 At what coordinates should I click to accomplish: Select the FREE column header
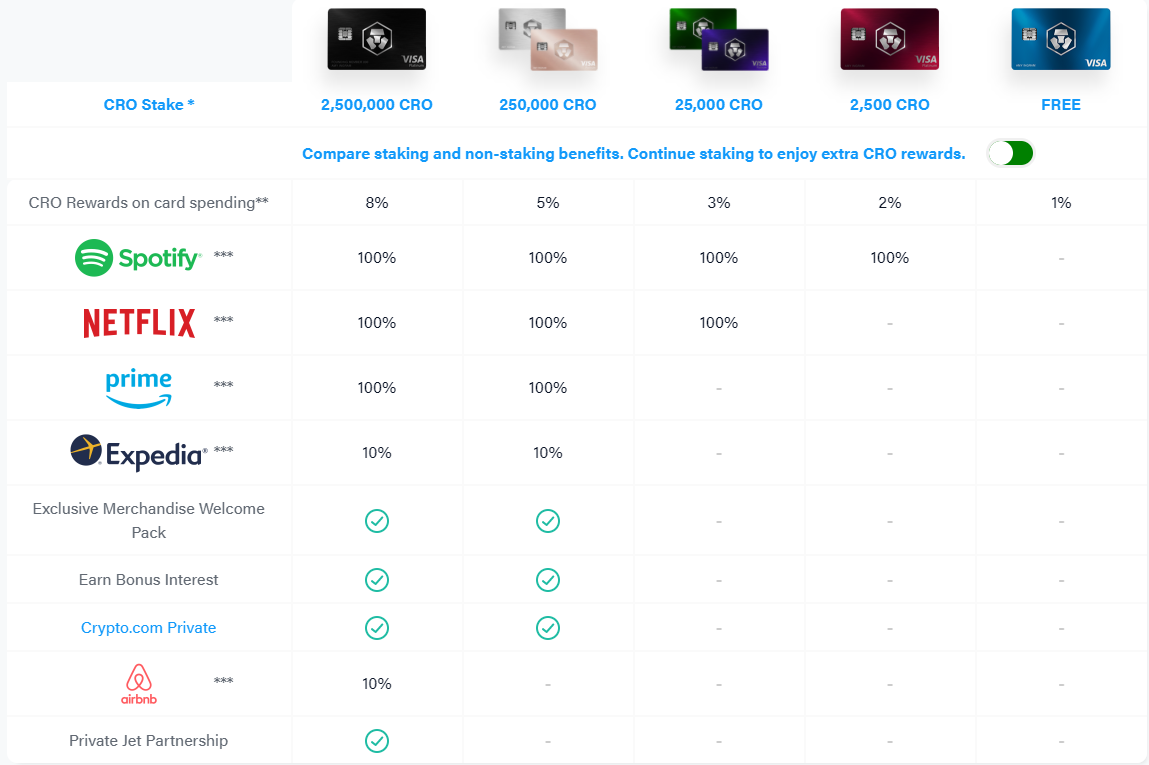click(x=1060, y=104)
